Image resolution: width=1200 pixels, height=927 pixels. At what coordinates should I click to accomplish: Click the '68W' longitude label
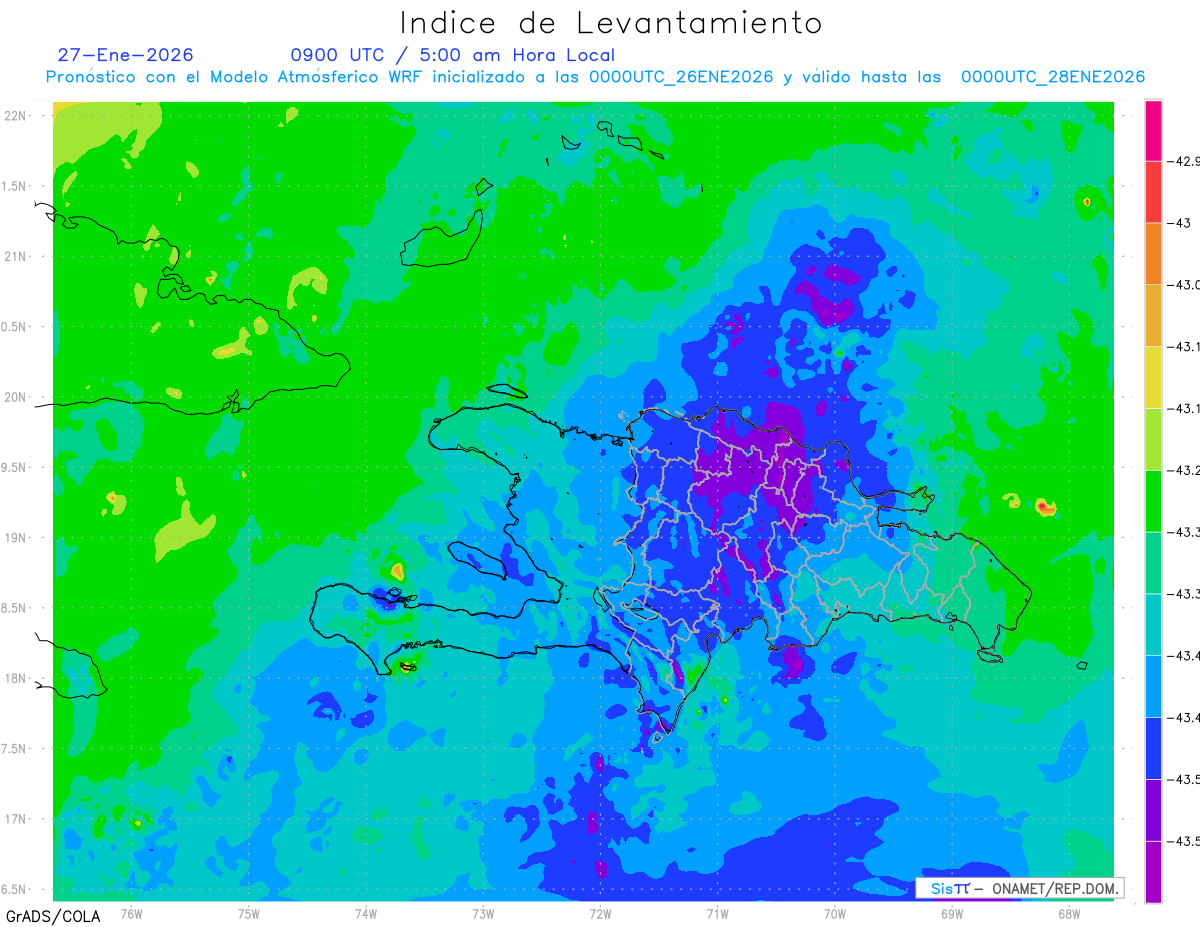point(1068,912)
